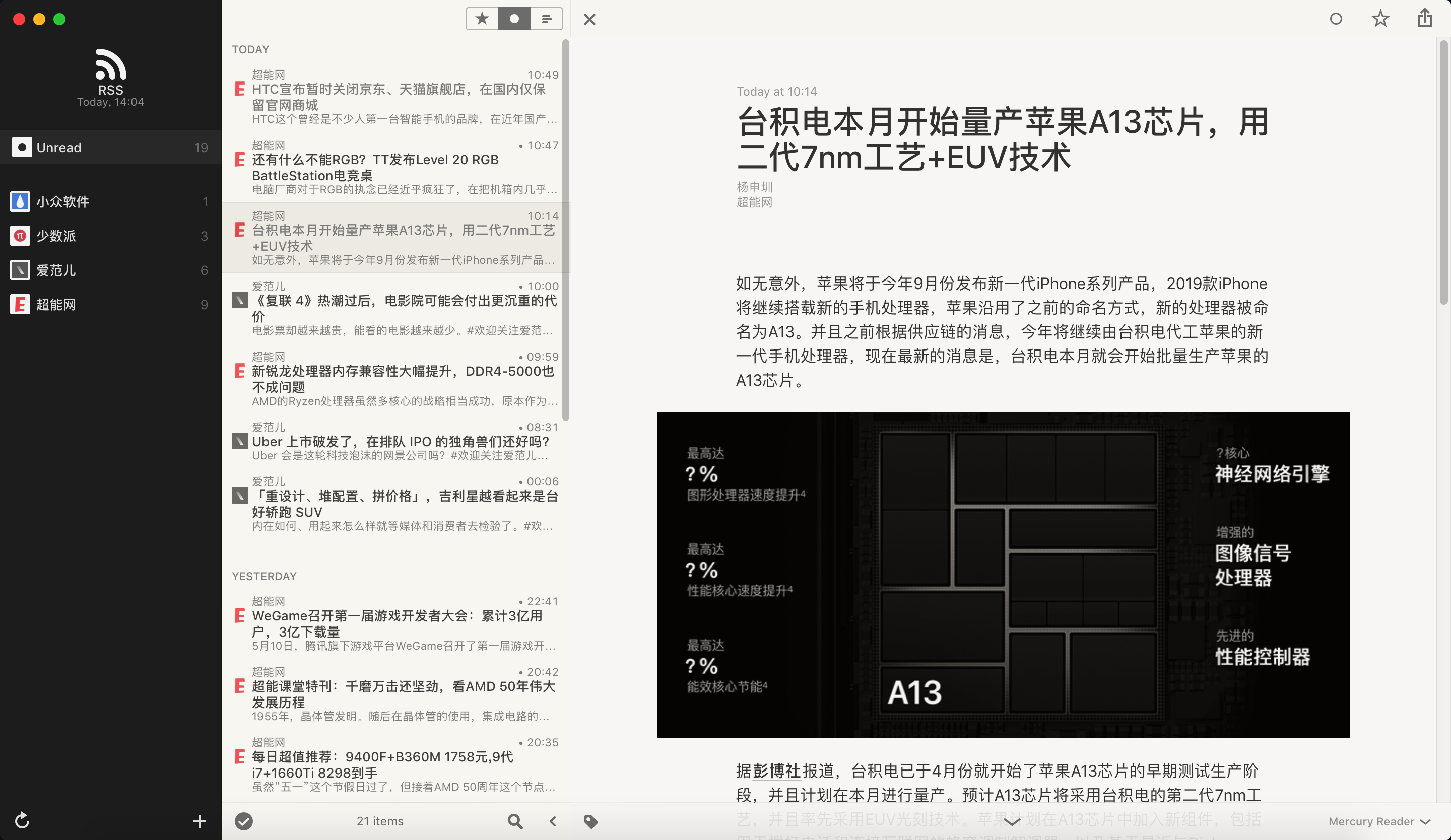Collapse the article list with the back chevron
The height and width of the screenshot is (840, 1451).
553,821
